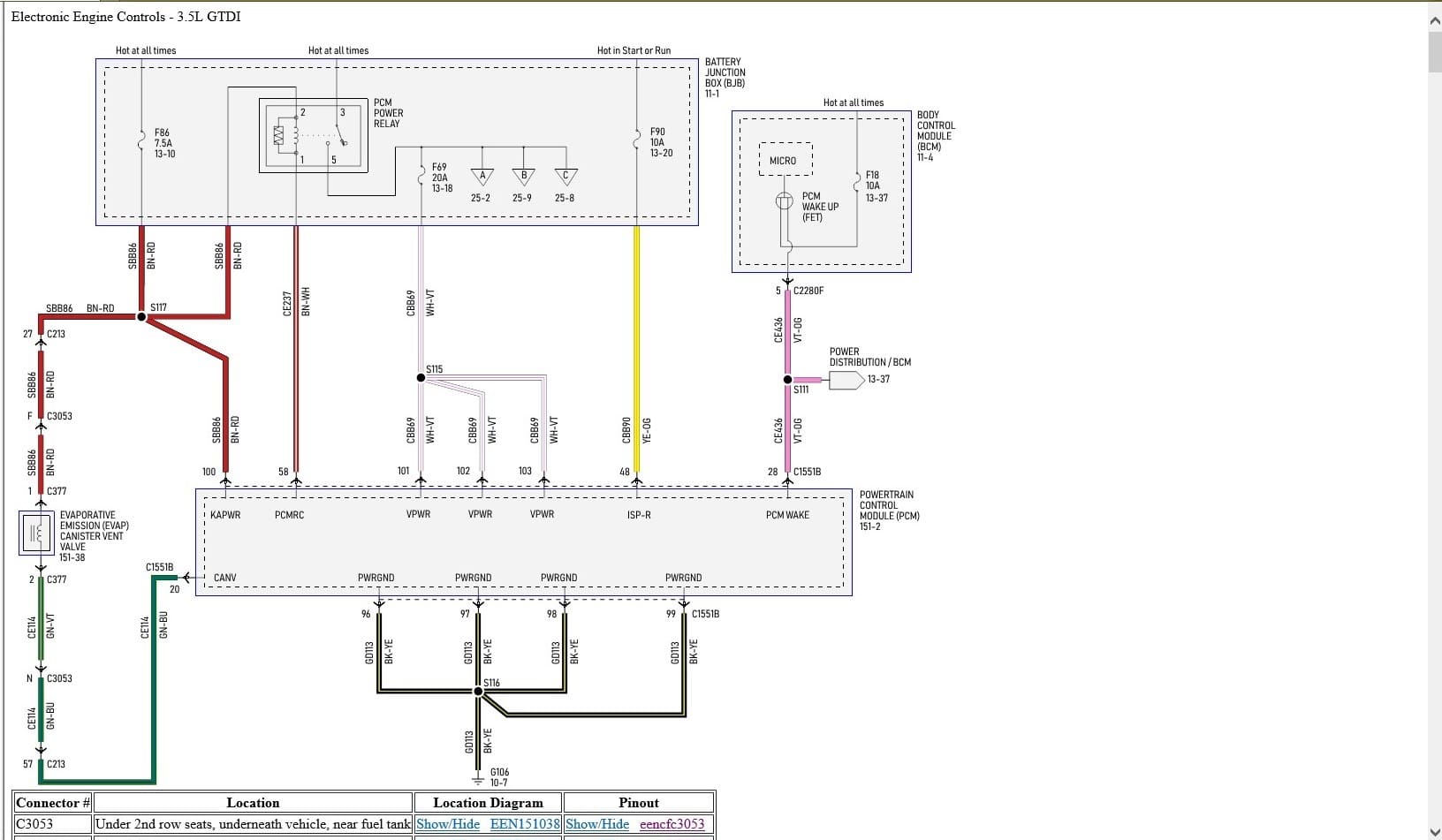The image size is (1442, 840).
Task: Toggle Show/Hide in Location Diagram column
Action: click(448, 824)
